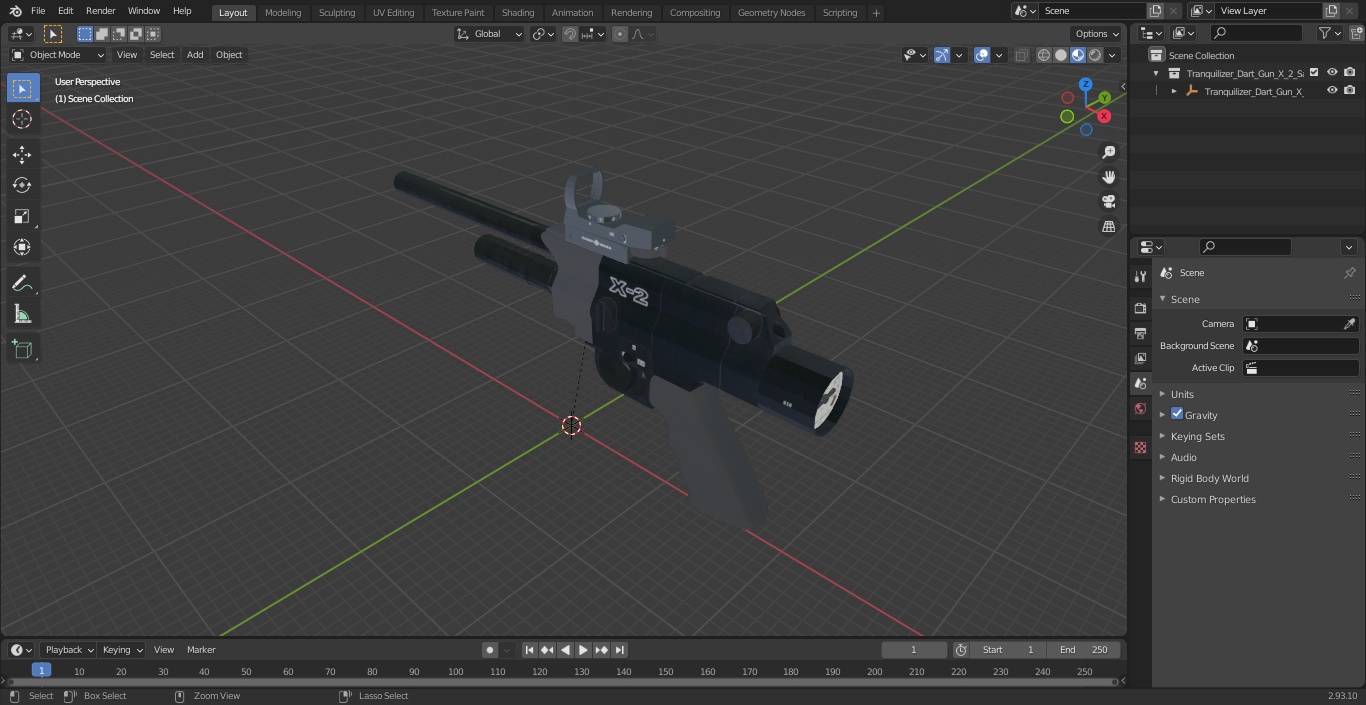Activate the Rotate tool

point(22,185)
